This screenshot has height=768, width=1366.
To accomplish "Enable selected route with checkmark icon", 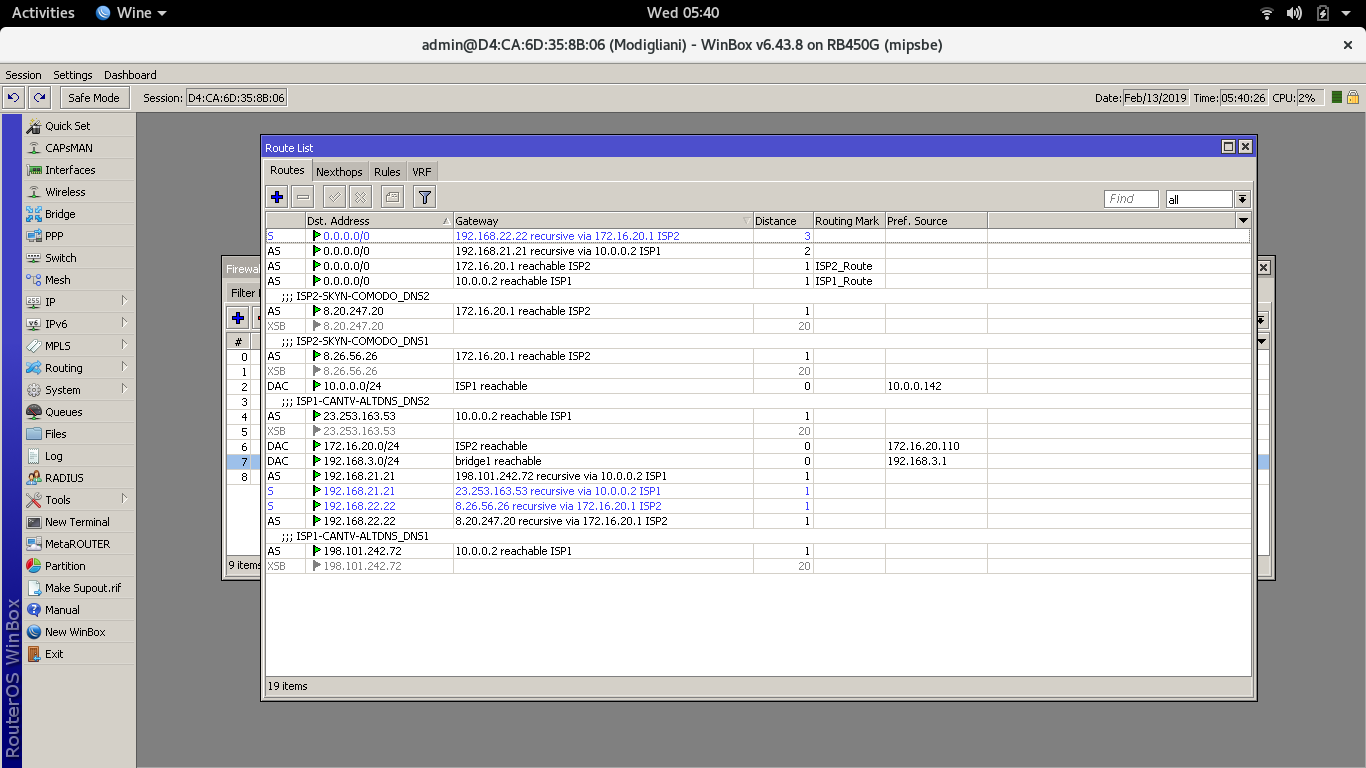I will tap(333, 196).
